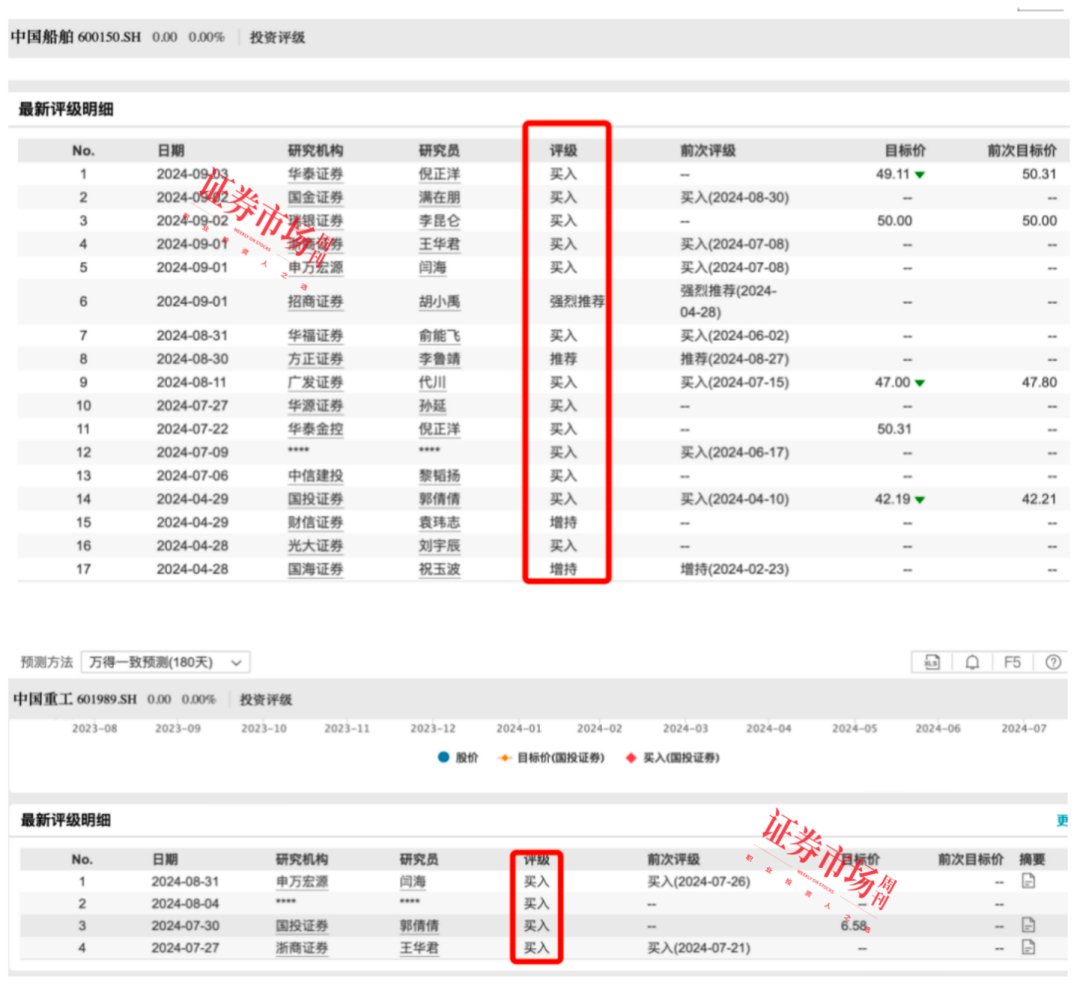Screen dimensions: 1080x996
Task: Open analyst 袁玮志 link
Action: click(439, 523)
